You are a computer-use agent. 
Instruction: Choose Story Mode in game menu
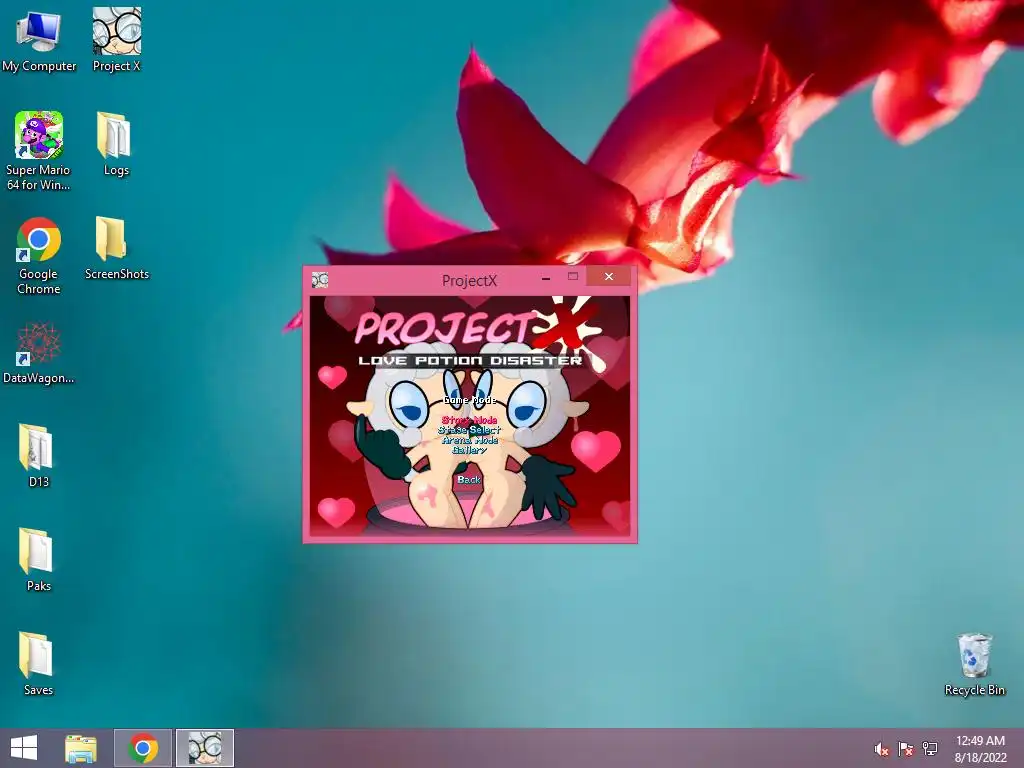[x=470, y=420]
